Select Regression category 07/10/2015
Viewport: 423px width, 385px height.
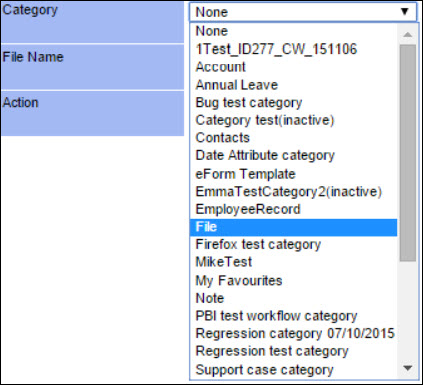pyautogui.click(x=294, y=334)
